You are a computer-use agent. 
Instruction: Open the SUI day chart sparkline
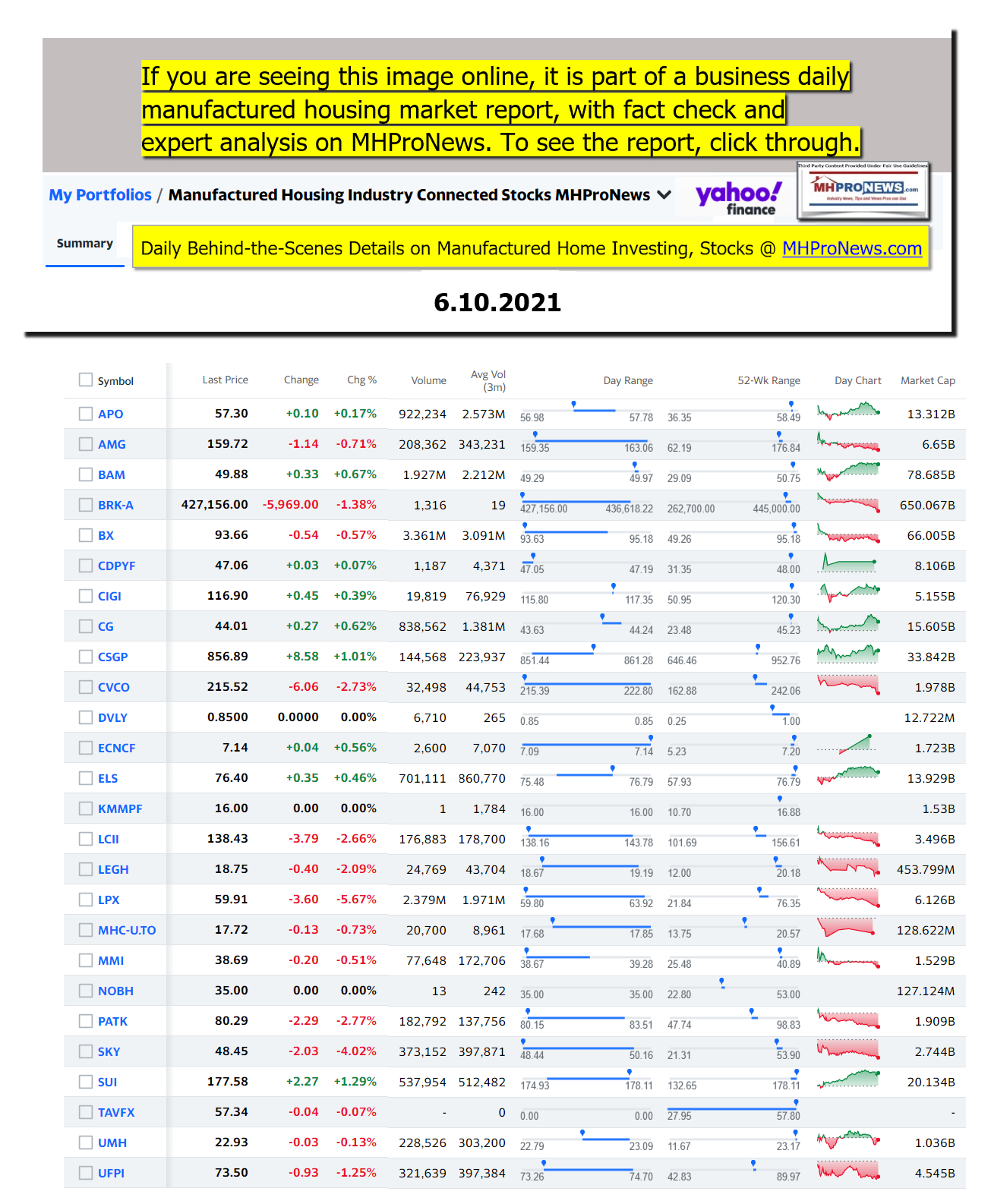pos(848,1080)
